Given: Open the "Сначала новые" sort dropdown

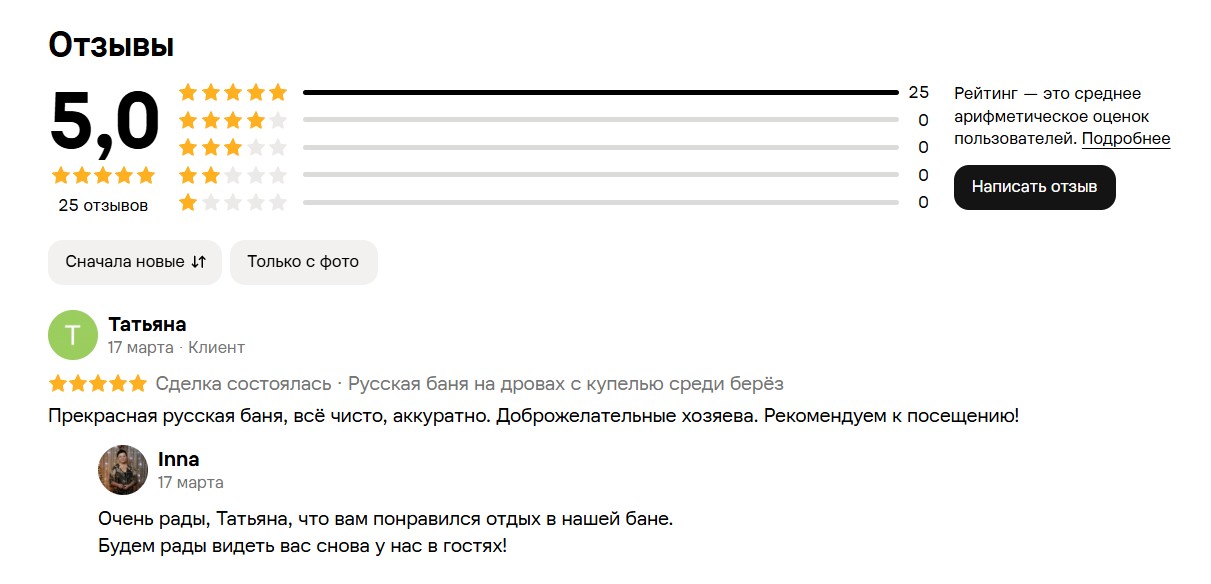Looking at the screenshot, I should (x=135, y=262).
